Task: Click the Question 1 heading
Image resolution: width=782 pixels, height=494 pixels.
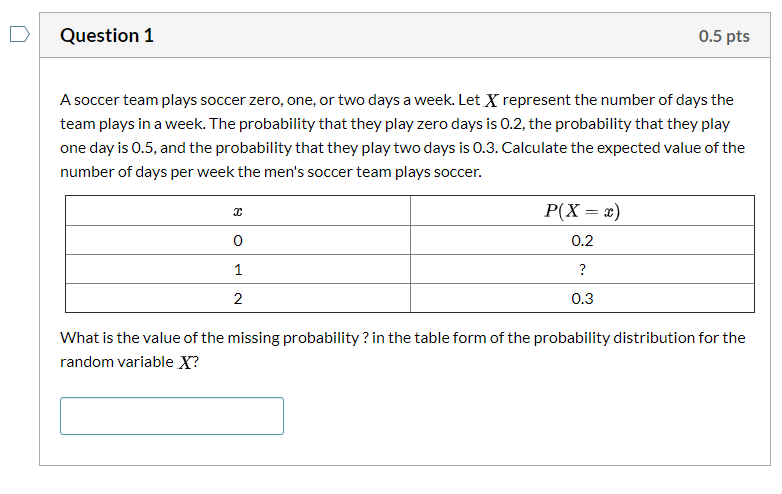Action: coord(107,35)
